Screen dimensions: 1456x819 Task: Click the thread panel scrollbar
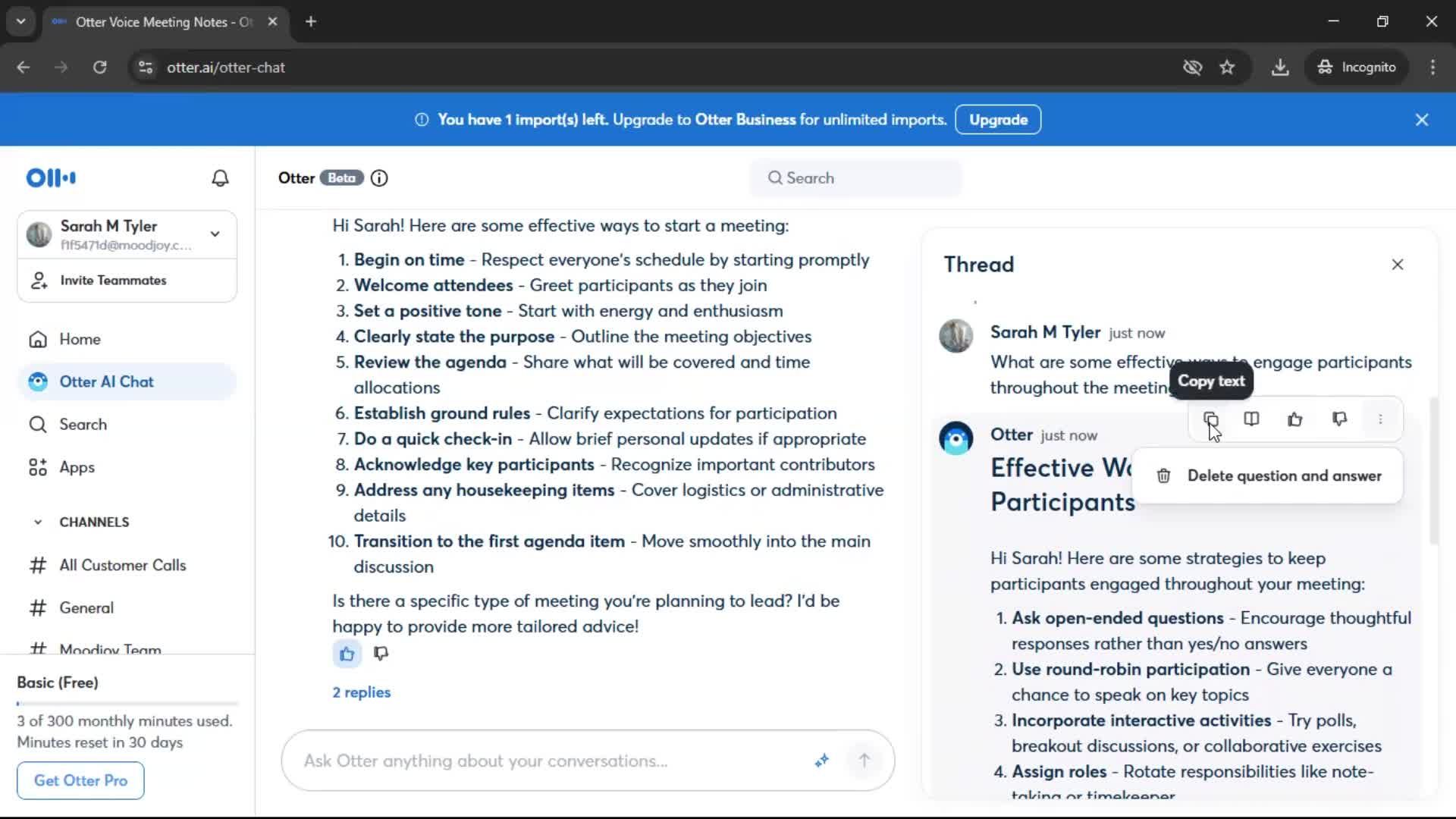(1433, 470)
